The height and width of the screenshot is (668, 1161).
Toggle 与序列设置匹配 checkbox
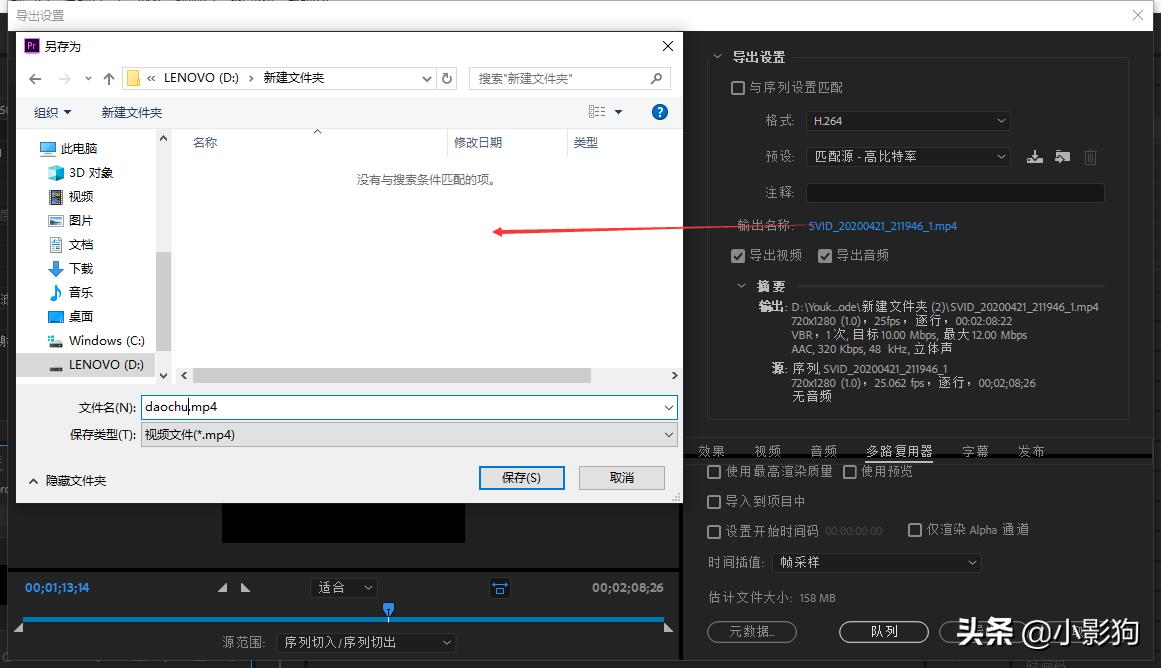pyautogui.click(x=737, y=88)
